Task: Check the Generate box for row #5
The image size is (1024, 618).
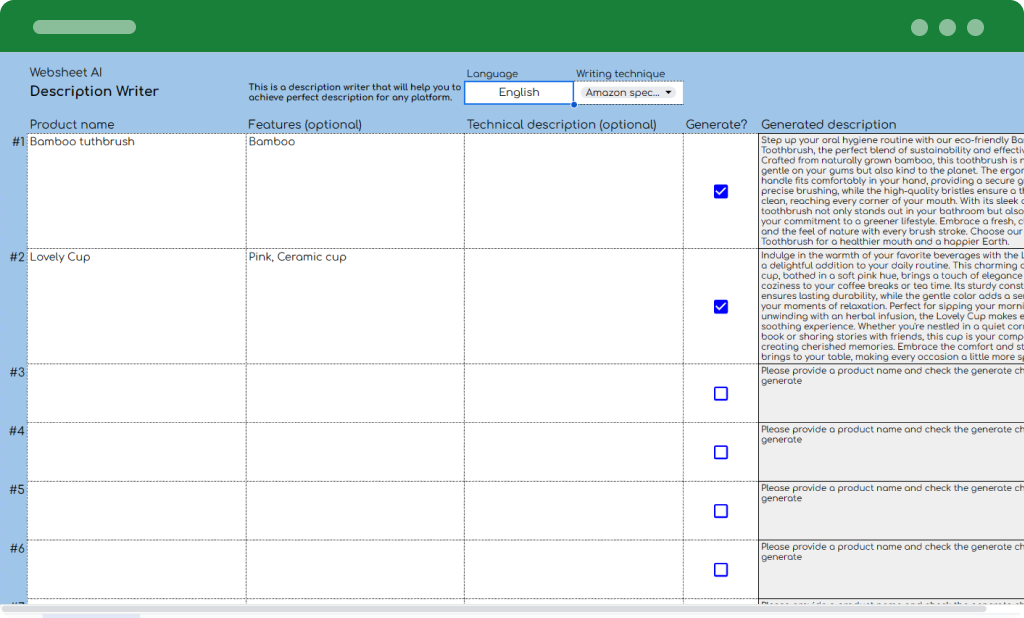Action: pyautogui.click(x=720, y=511)
